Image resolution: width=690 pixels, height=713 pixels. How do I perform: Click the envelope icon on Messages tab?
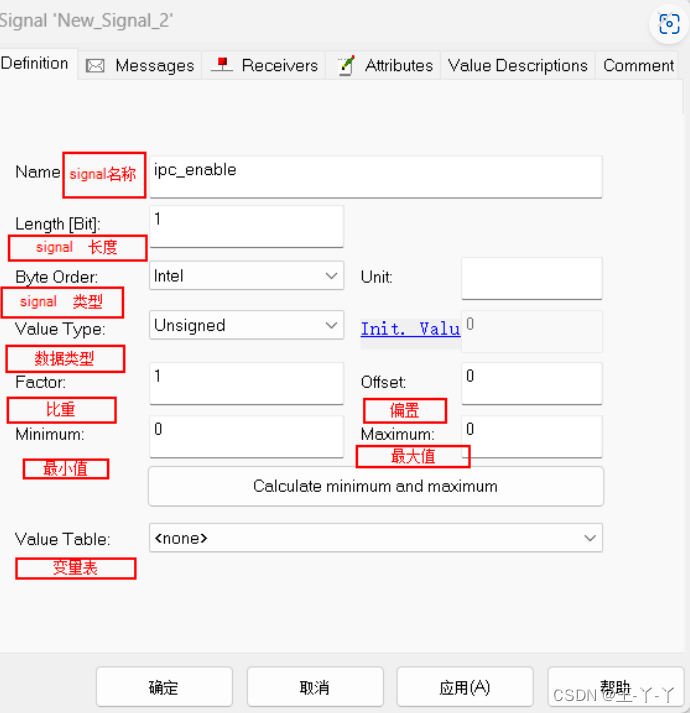96,66
